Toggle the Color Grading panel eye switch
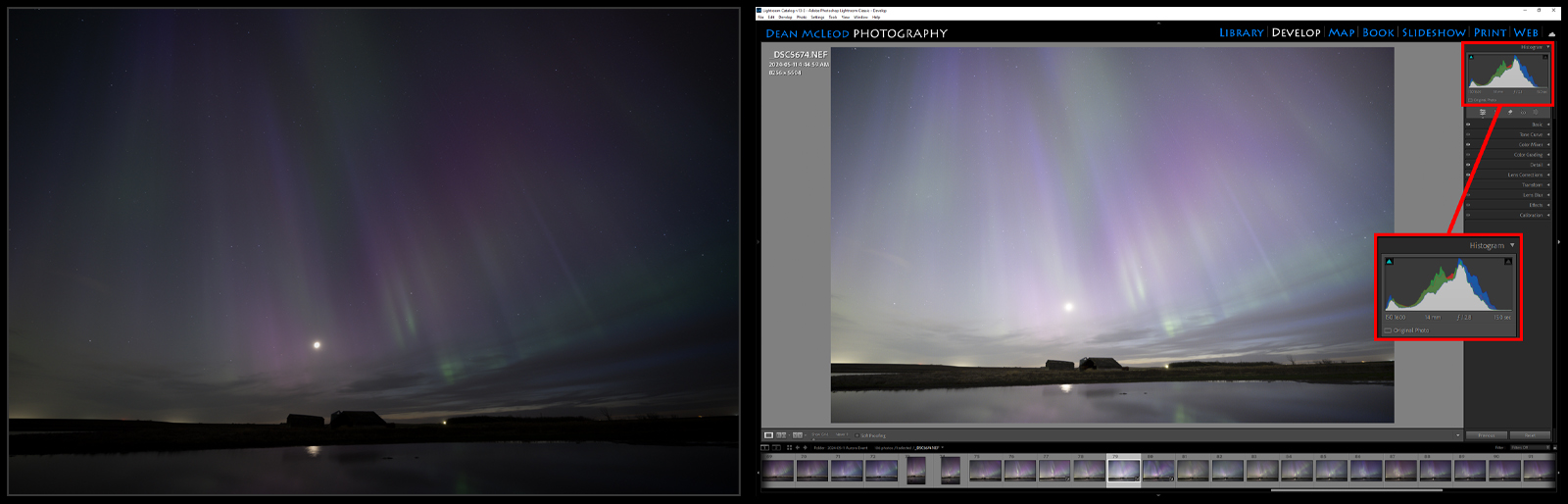 [1468, 155]
